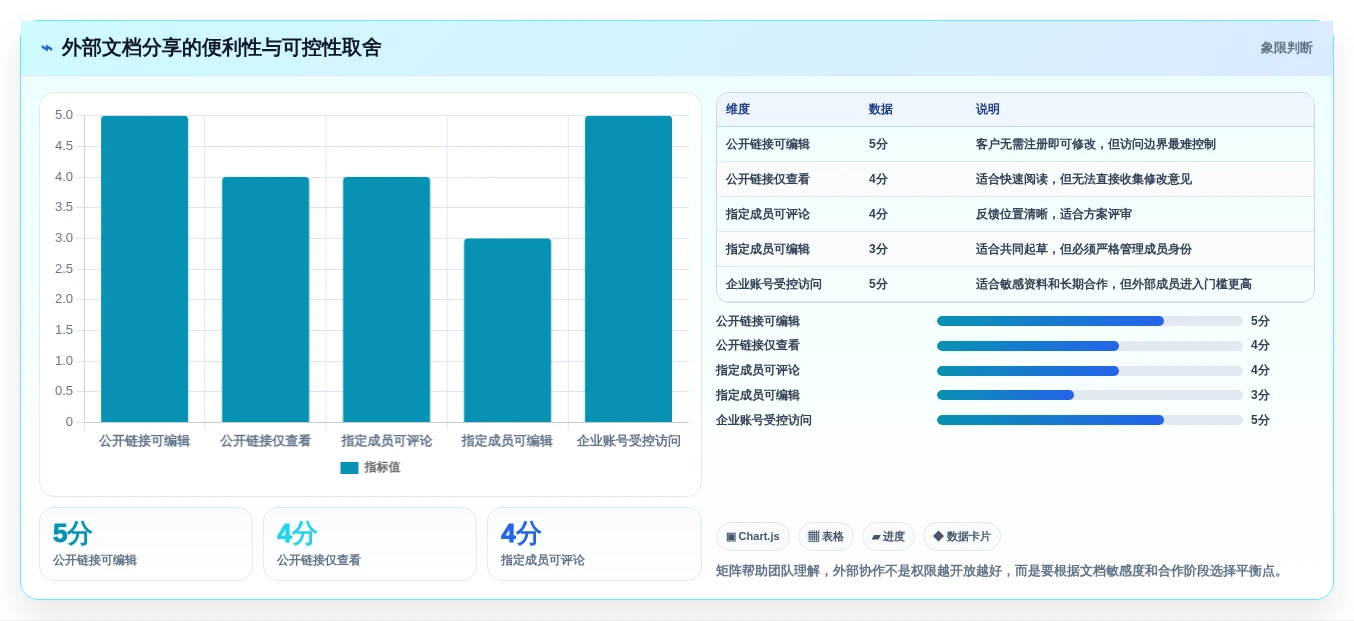The width and height of the screenshot is (1354, 621).
Task: Click the 进度 tag chip
Action: 888,537
